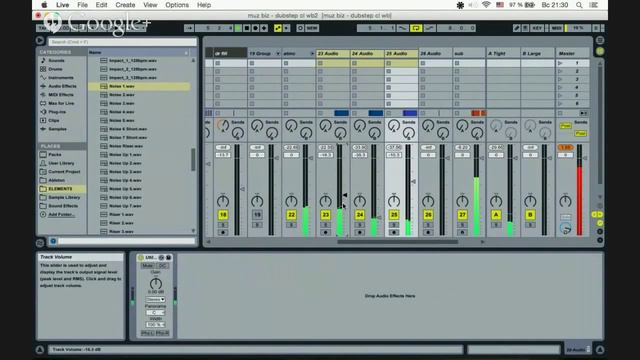The width and height of the screenshot is (640, 360).
Task: Select the MIDI Effects browser category
Action: click(x=61, y=95)
